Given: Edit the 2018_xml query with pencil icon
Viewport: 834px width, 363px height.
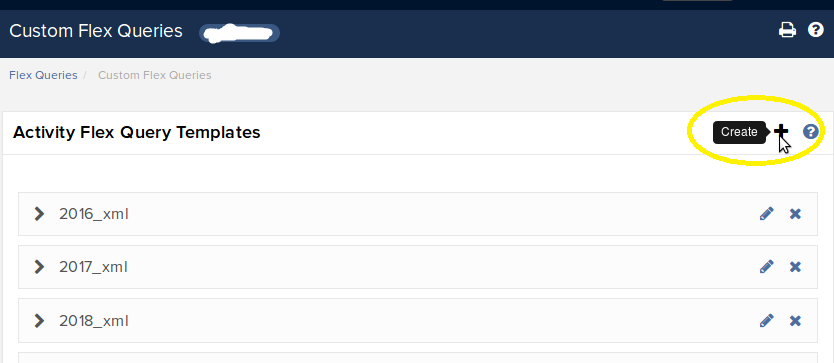Looking at the screenshot, I should pyautogui.click(x=766, y=320).
